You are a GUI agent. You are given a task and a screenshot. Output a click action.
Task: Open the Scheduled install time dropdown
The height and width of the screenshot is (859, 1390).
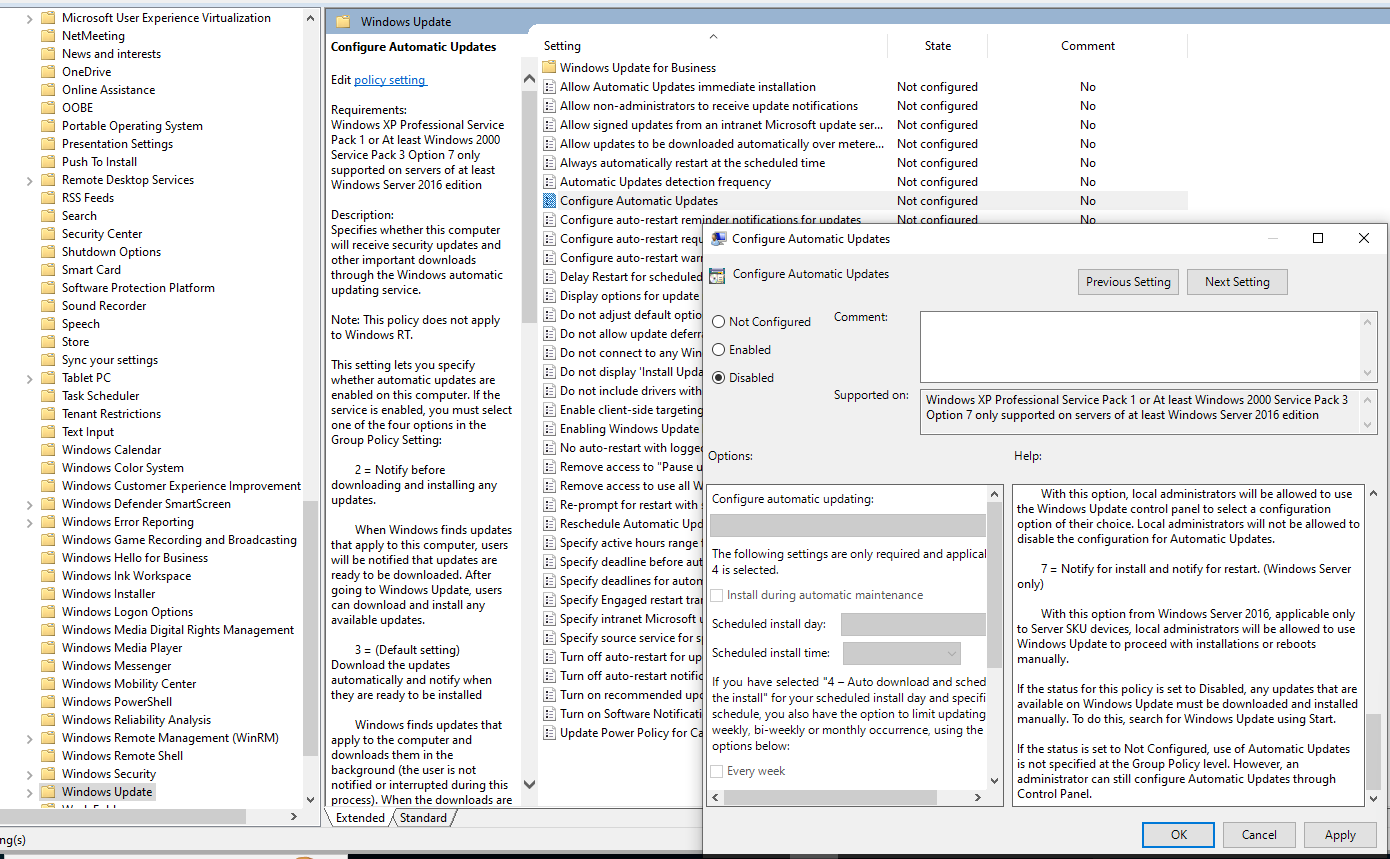coord(902,654)
